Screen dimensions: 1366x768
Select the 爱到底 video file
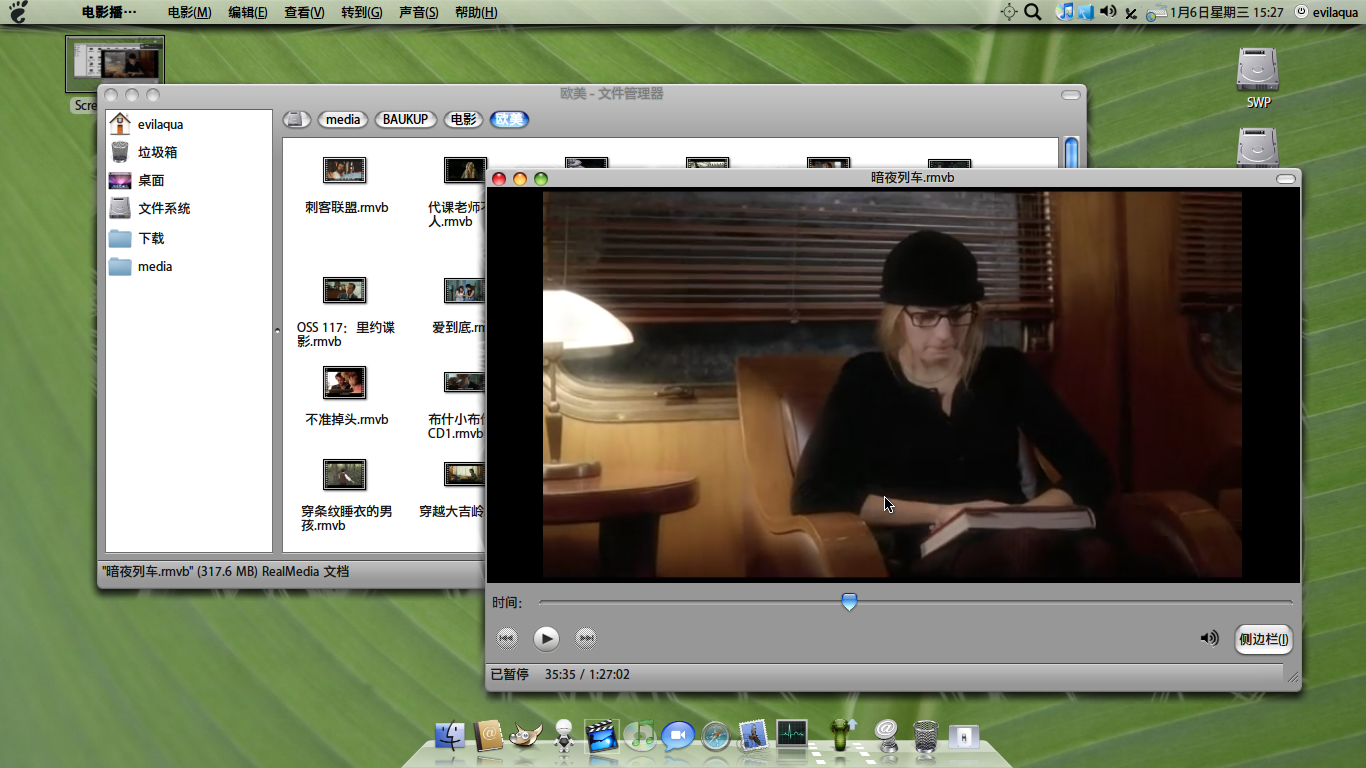pos(460,305)
